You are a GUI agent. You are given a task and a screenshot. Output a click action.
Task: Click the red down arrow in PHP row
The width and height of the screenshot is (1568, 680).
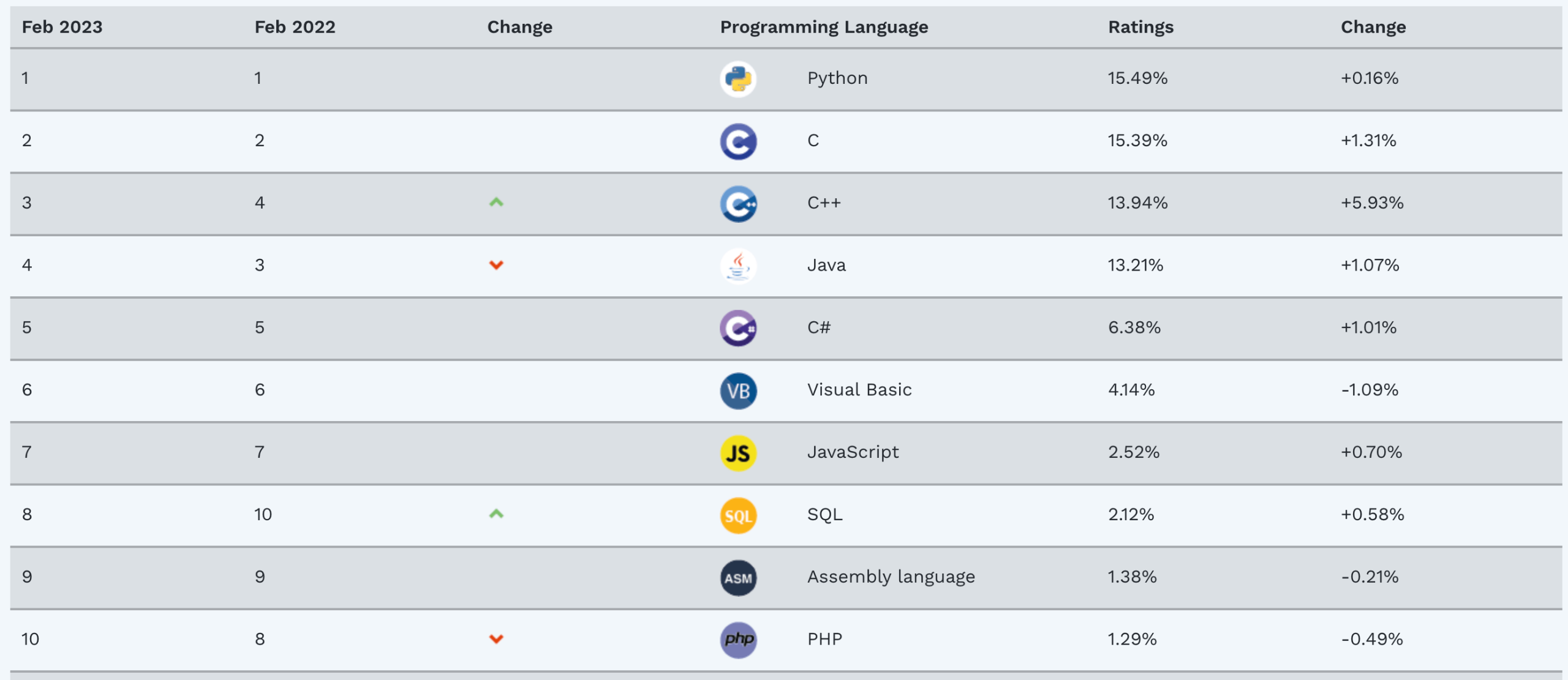point(496,639)
